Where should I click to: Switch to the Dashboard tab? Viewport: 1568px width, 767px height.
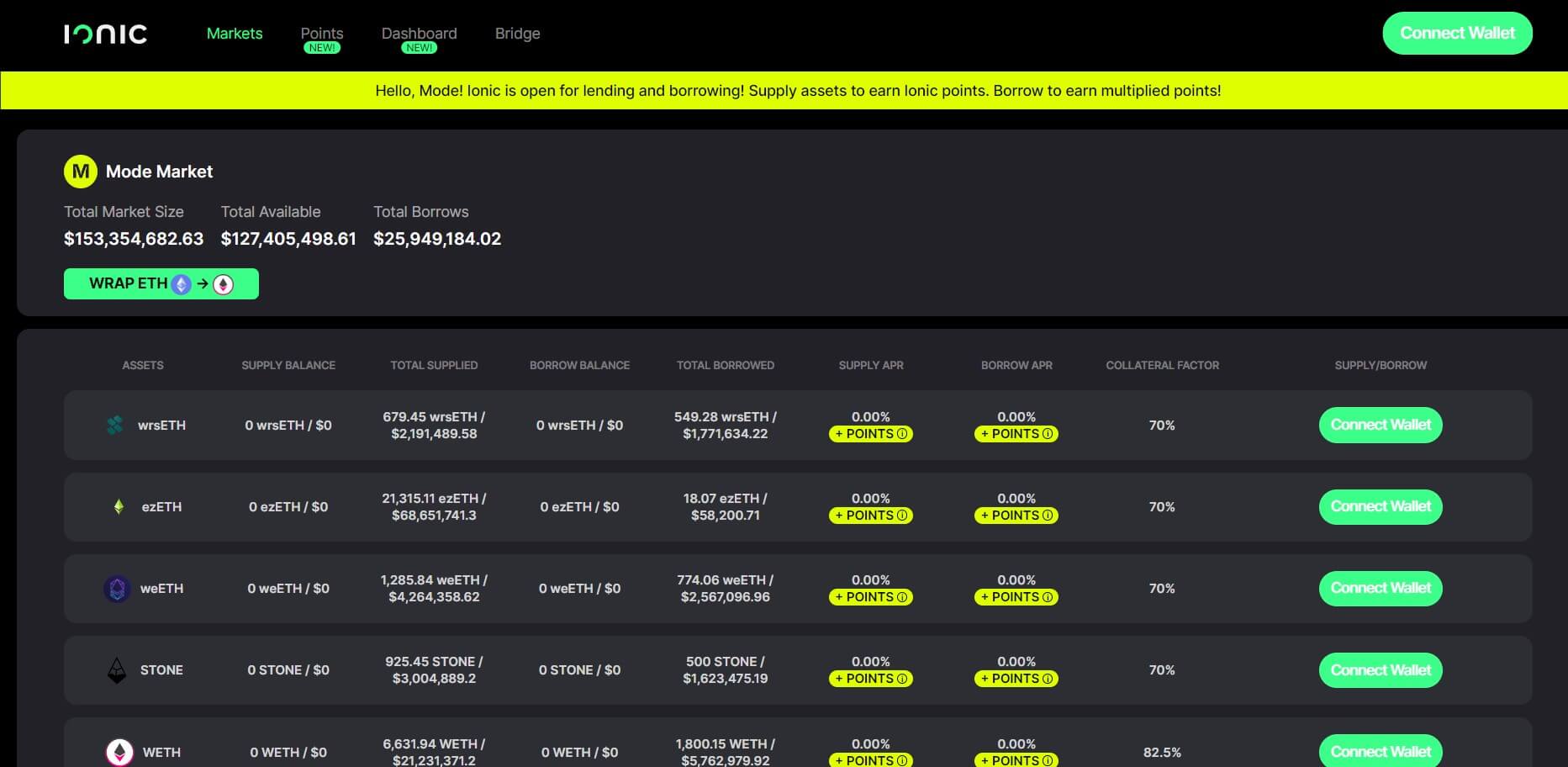[x=419, y=34]
